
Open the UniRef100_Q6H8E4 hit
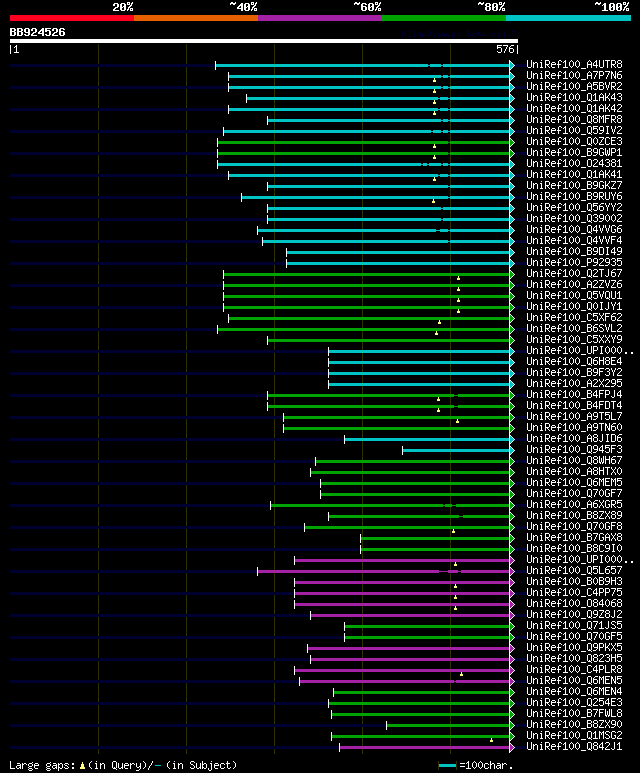click(x=574, y=361)
